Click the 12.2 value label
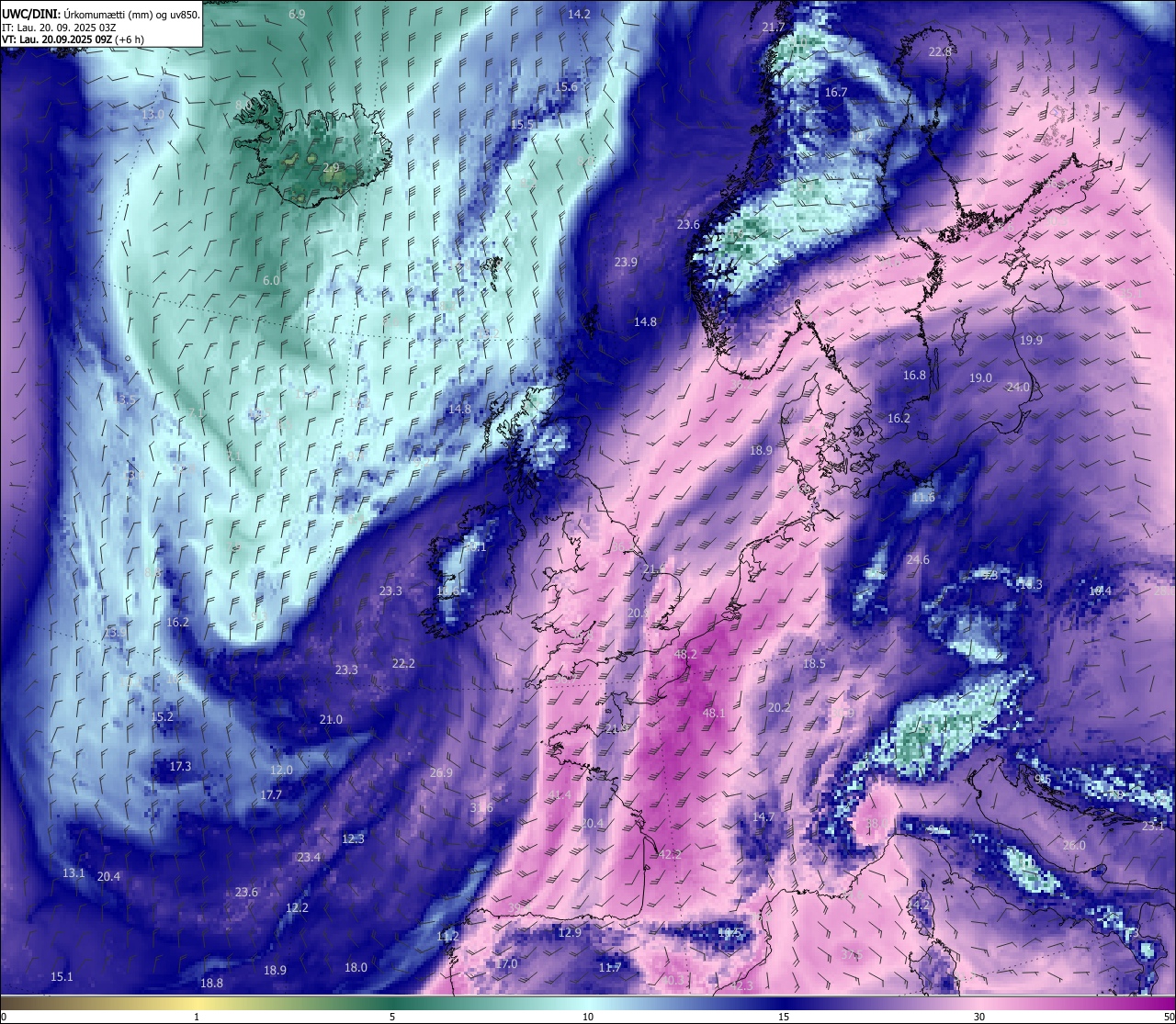Image resolution: width=1176 pixels, height=1024 pixels. click(297, 907)
